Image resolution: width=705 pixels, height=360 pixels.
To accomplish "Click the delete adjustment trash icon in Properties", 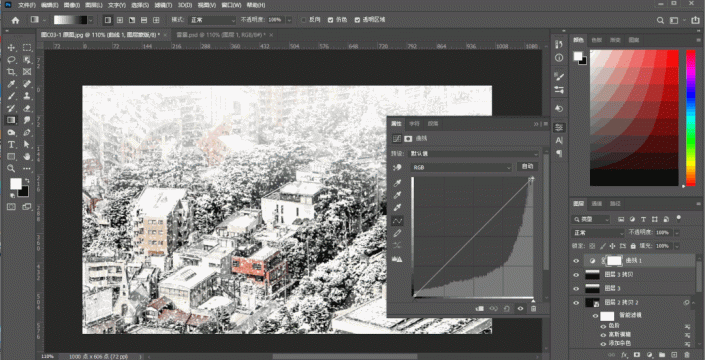I will click(534, 308).
